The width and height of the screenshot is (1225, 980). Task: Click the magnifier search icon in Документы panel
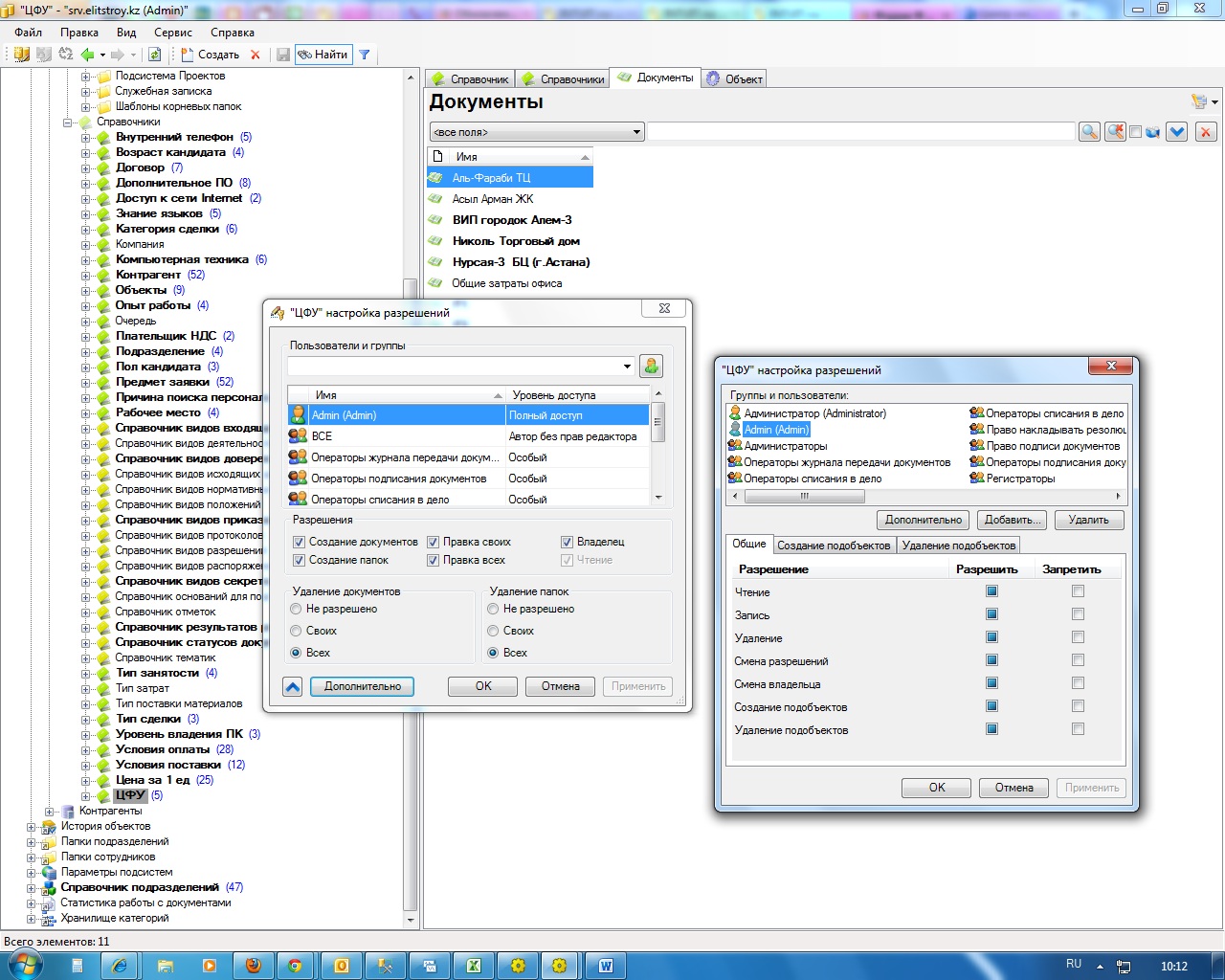[1089, 132]
